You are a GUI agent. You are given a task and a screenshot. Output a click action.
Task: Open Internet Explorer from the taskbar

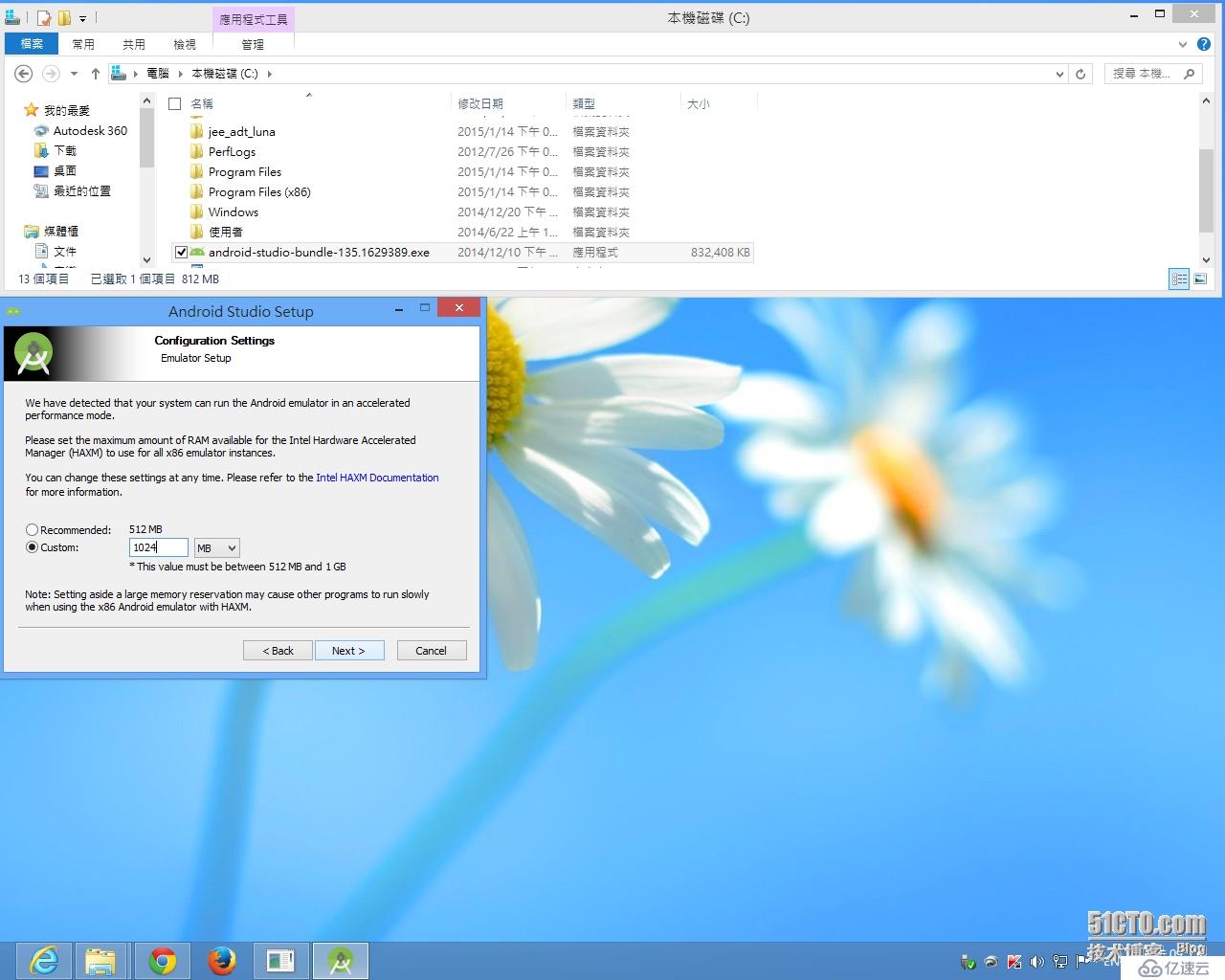tap(44, 960)
